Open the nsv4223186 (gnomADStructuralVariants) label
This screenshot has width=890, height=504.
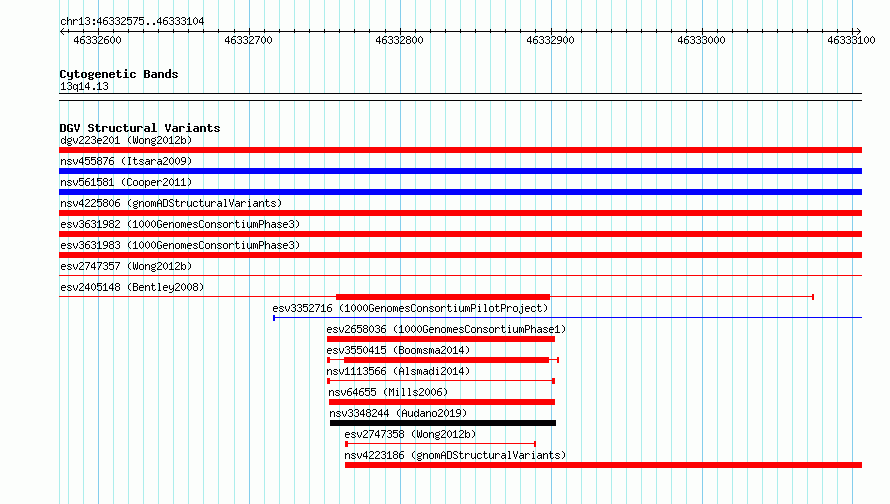click(455, 455)
